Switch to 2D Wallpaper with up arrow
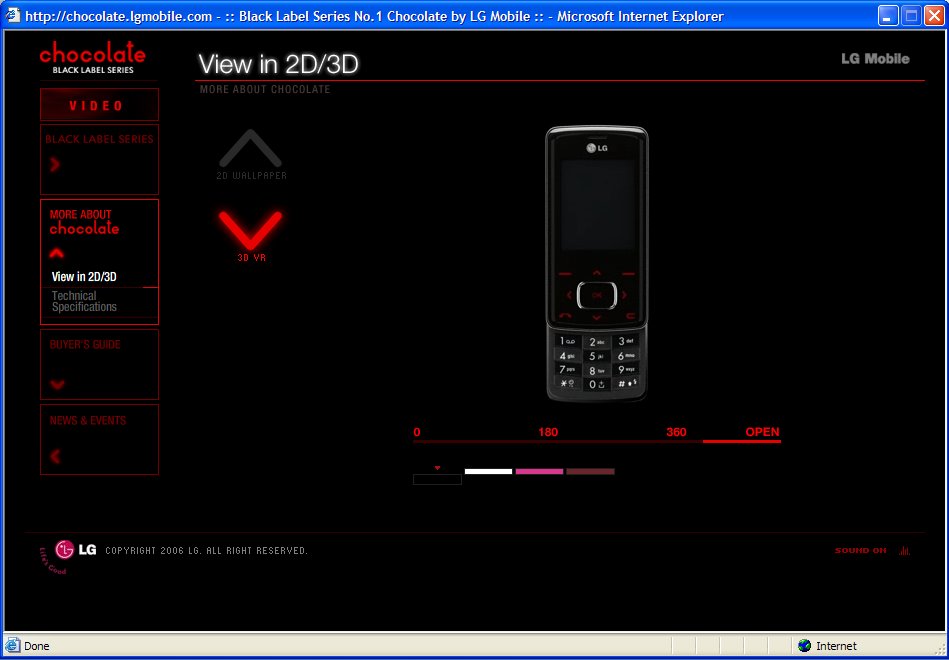The height and width of the screenshot is (660, 949). [x=251, y=147]
